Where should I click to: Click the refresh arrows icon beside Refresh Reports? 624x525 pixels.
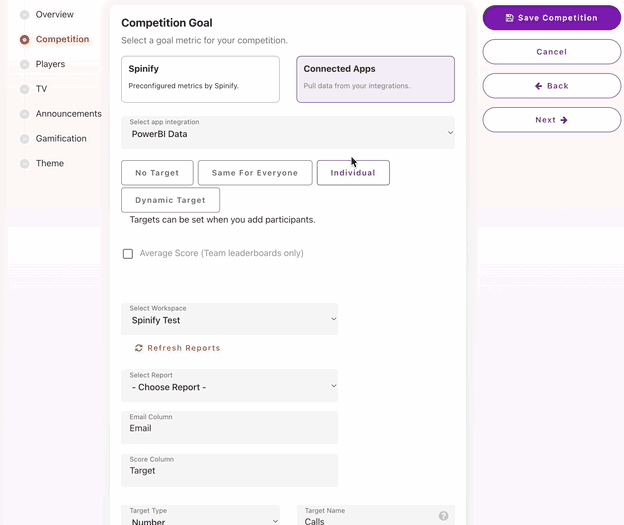click(138, 348)
